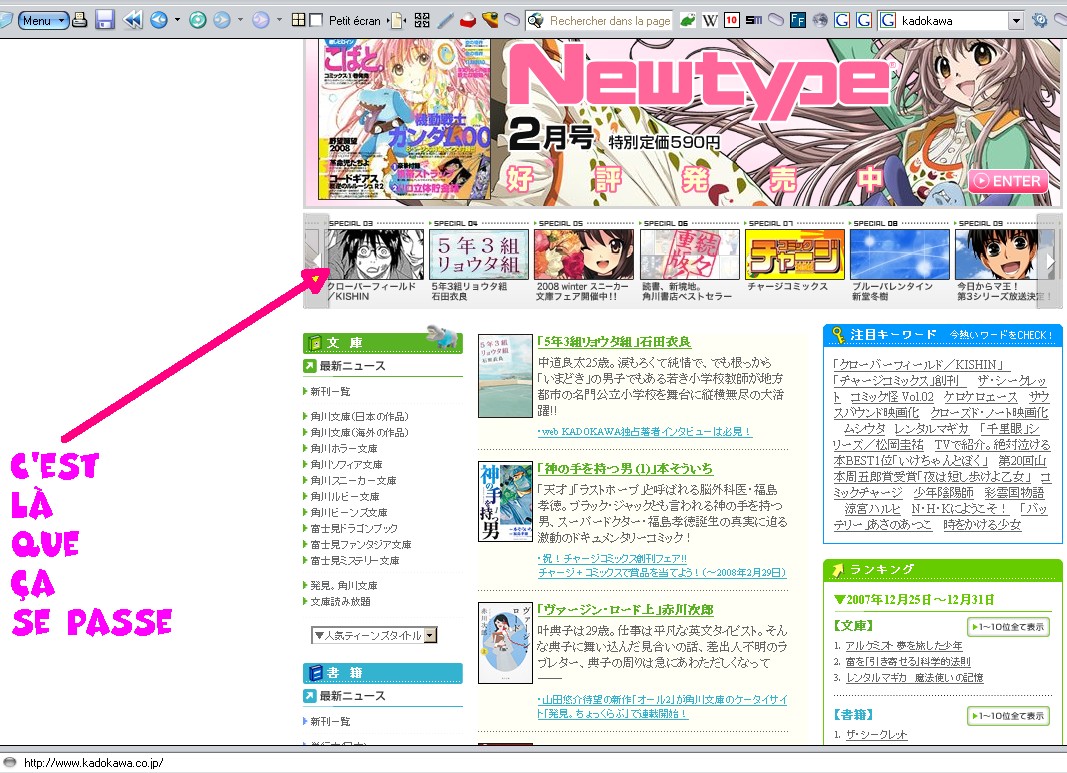
Task: Reload the page with the green circular icon
Action: point(197,20)
